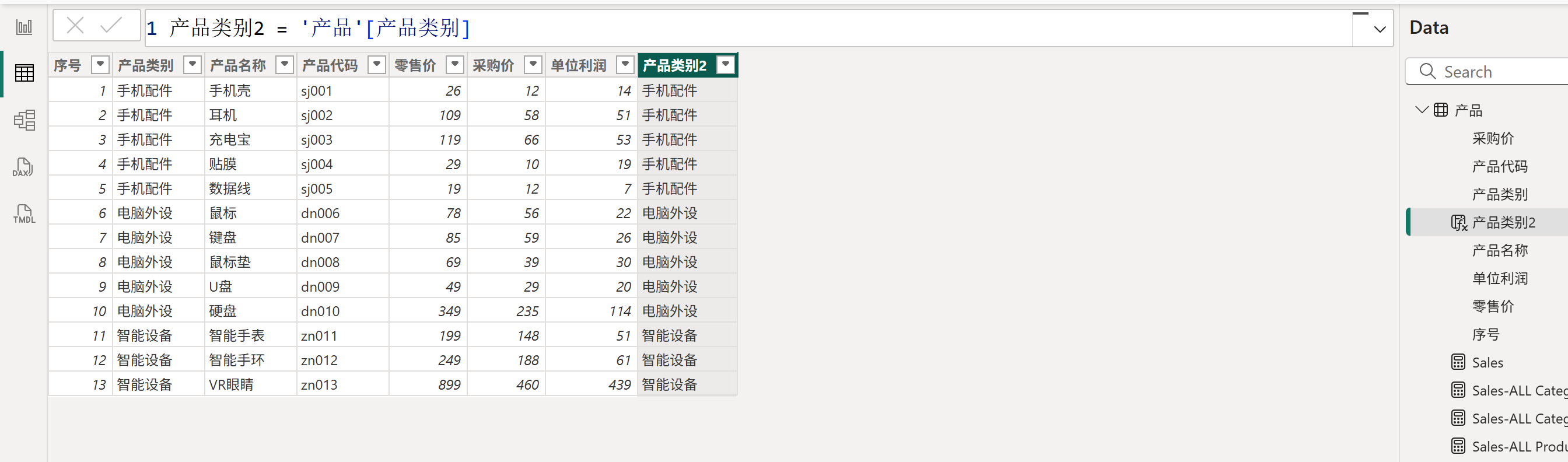Viewport: 1568px width, 462px height.
Task: Select 单位利润 field in Data pane
Action: coord(1500,278)
